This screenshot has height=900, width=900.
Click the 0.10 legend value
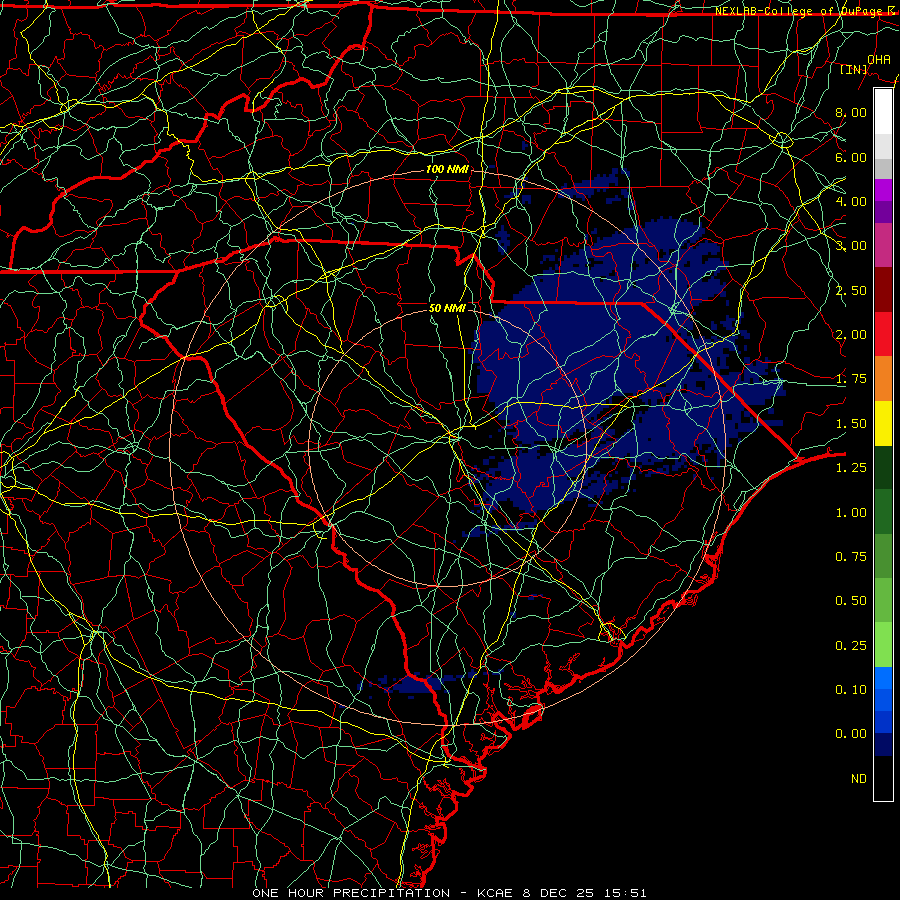point(851,690)
